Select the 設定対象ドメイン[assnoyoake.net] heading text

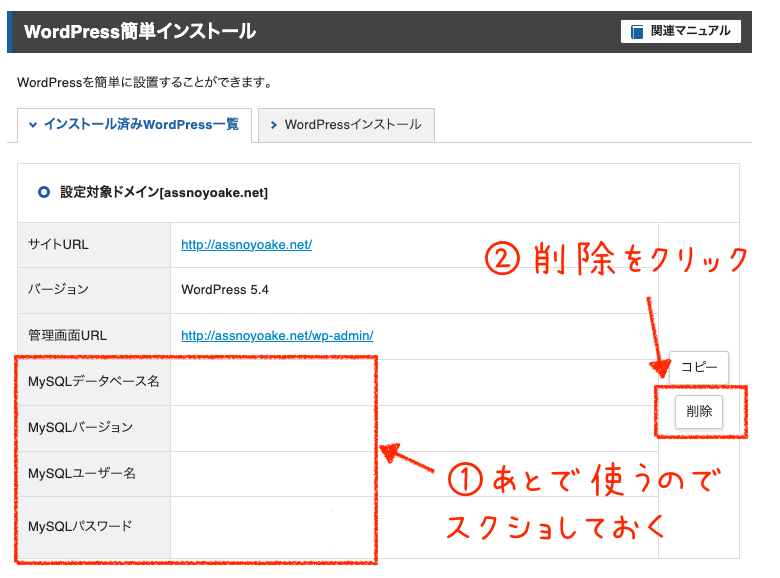pyautogui.click(x=164, y=193)
